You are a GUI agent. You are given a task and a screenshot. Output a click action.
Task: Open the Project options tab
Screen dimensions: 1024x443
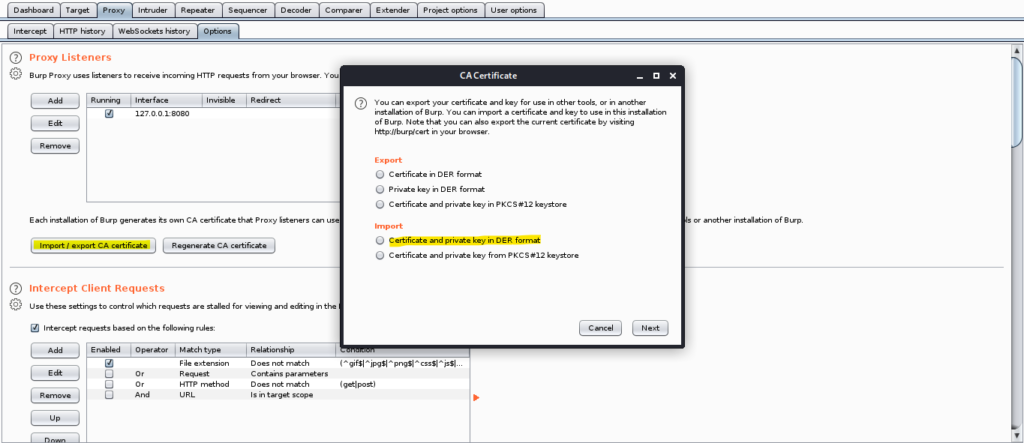[450, 10]
